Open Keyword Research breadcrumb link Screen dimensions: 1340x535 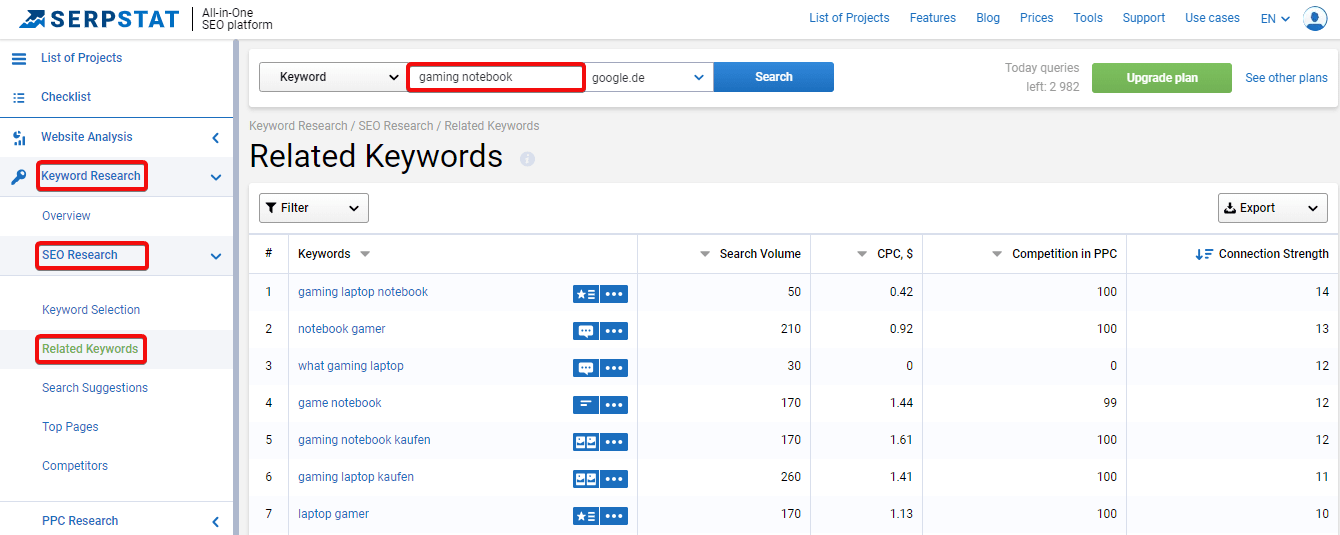click(x=298, y=126)
